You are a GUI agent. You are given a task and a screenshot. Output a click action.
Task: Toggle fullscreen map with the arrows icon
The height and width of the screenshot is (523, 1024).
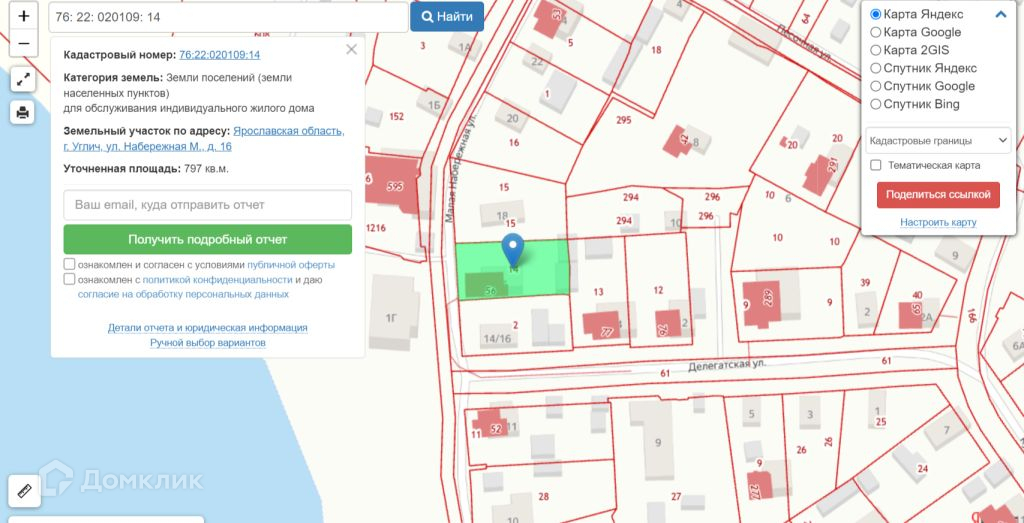tap(23, 80)
